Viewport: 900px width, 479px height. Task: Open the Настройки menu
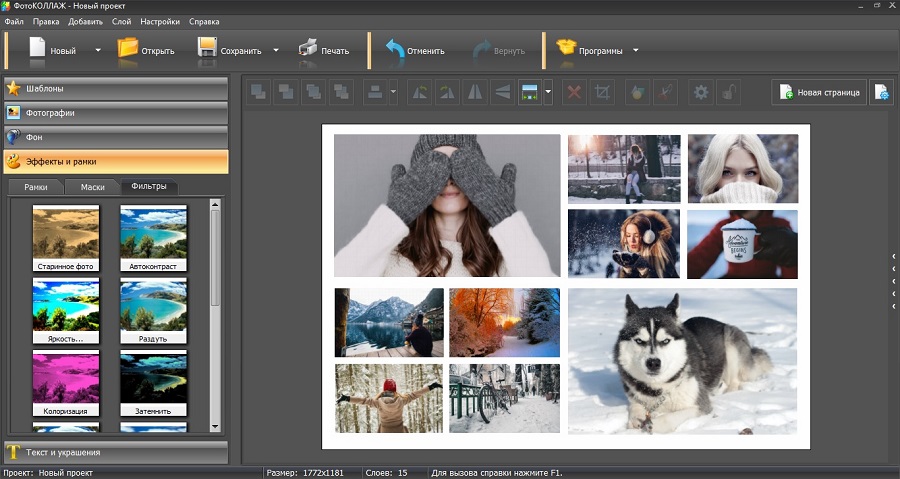(x=160, y=21)
